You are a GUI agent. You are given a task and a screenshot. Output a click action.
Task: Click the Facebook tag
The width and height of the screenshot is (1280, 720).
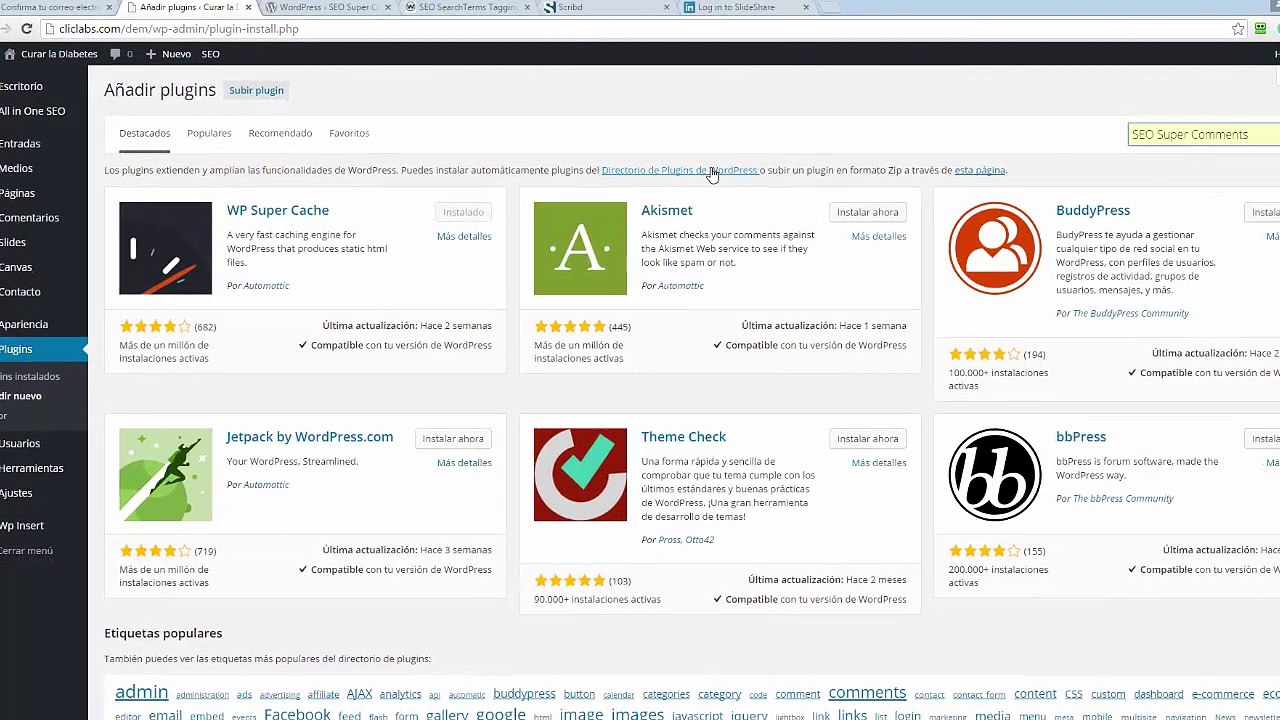coord(297,714)
